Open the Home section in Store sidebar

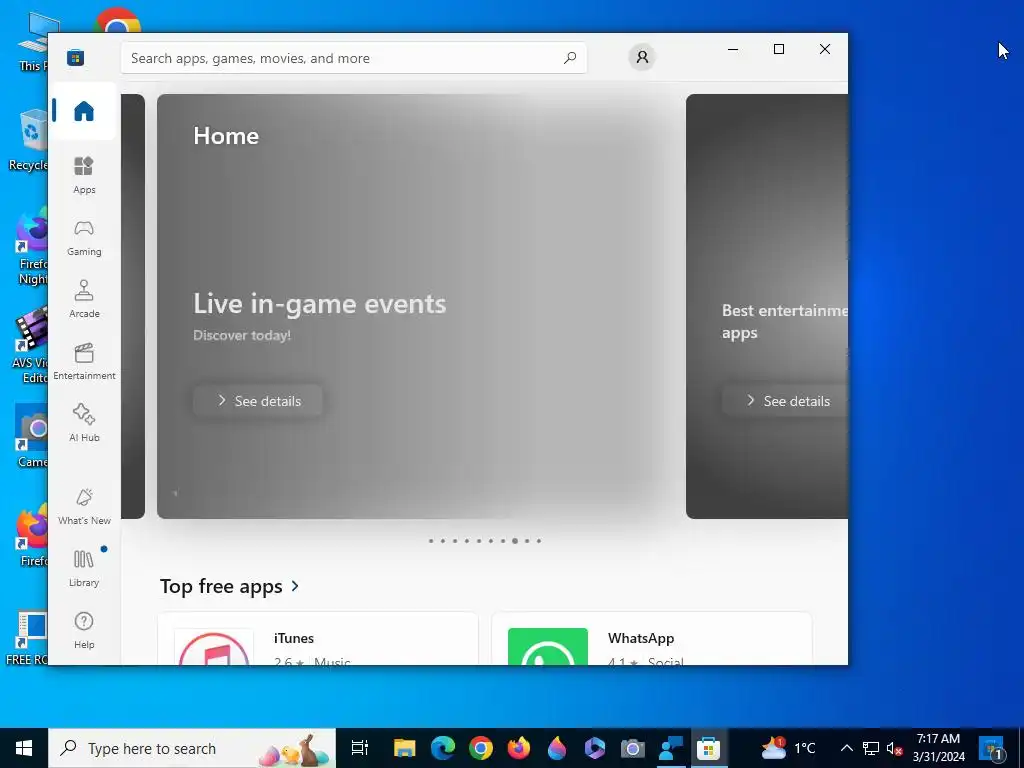click(84, 111)
